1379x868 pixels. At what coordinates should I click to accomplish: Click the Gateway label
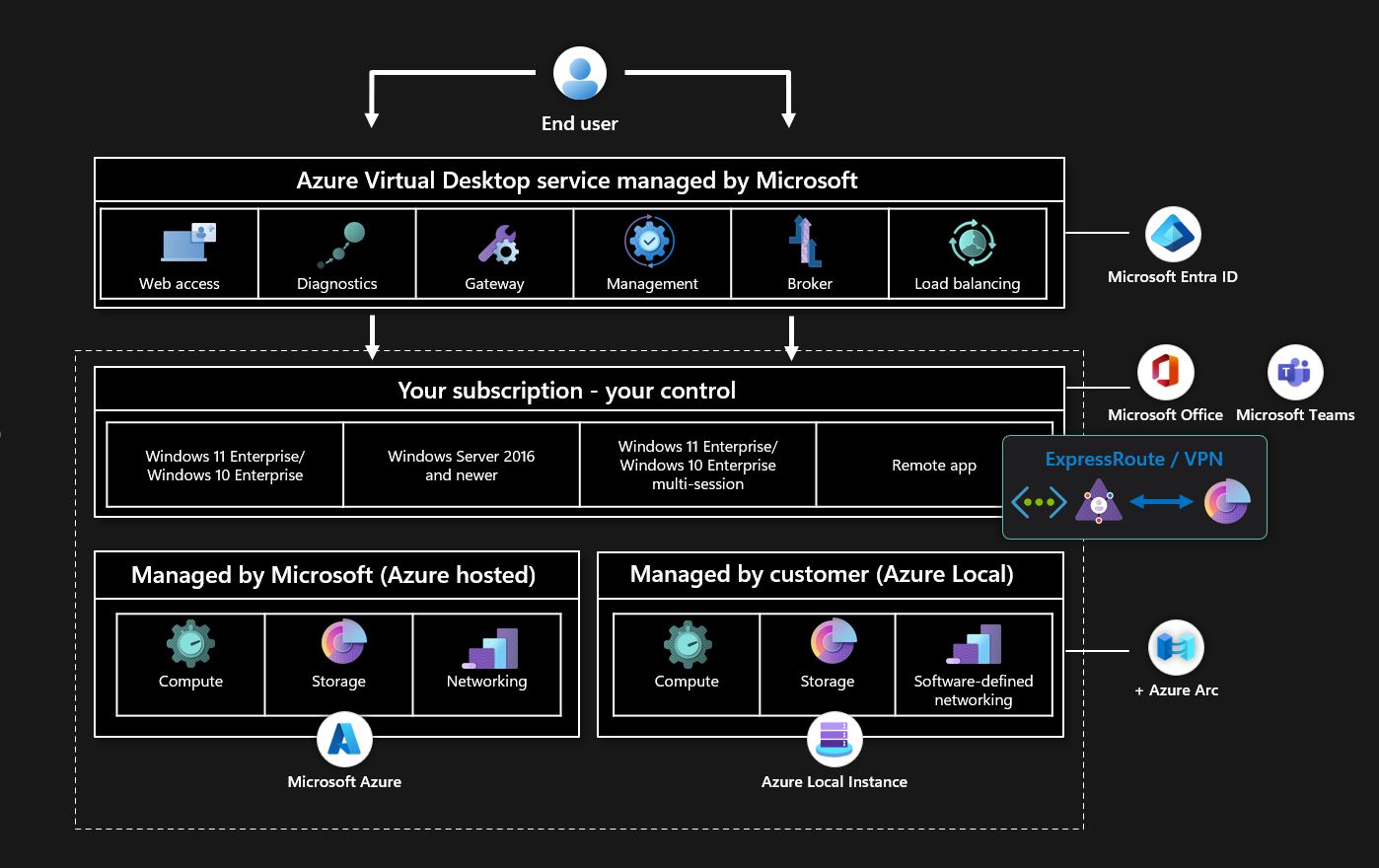494,284
